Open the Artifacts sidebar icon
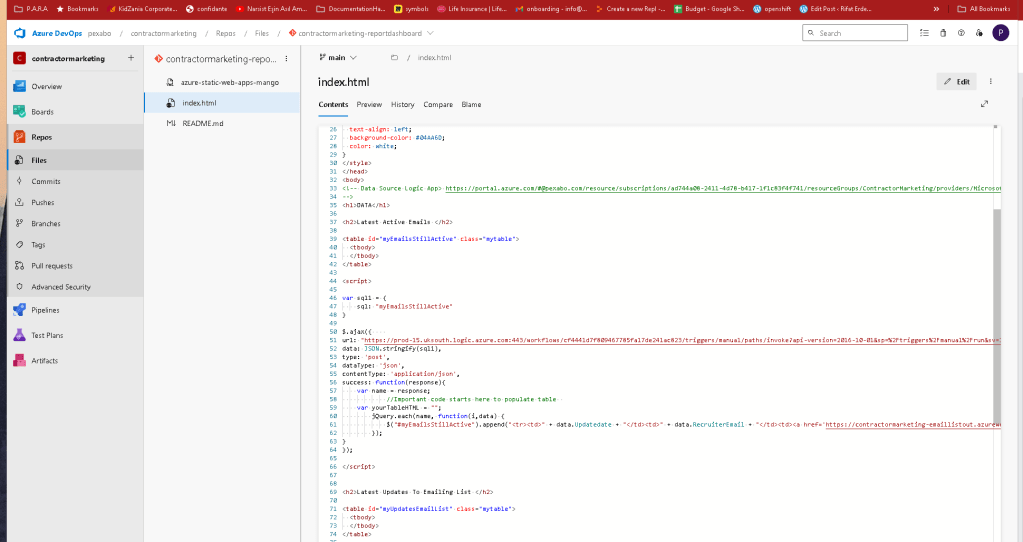This screenshot has width=1023, height=542. pos(20,360)
